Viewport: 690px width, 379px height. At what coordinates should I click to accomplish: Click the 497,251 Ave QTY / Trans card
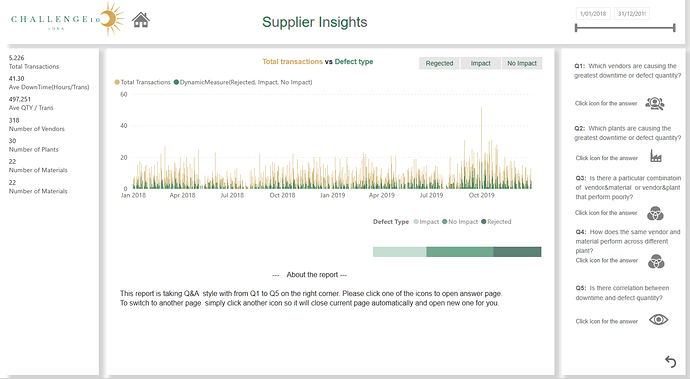click(x=31, y=103)
